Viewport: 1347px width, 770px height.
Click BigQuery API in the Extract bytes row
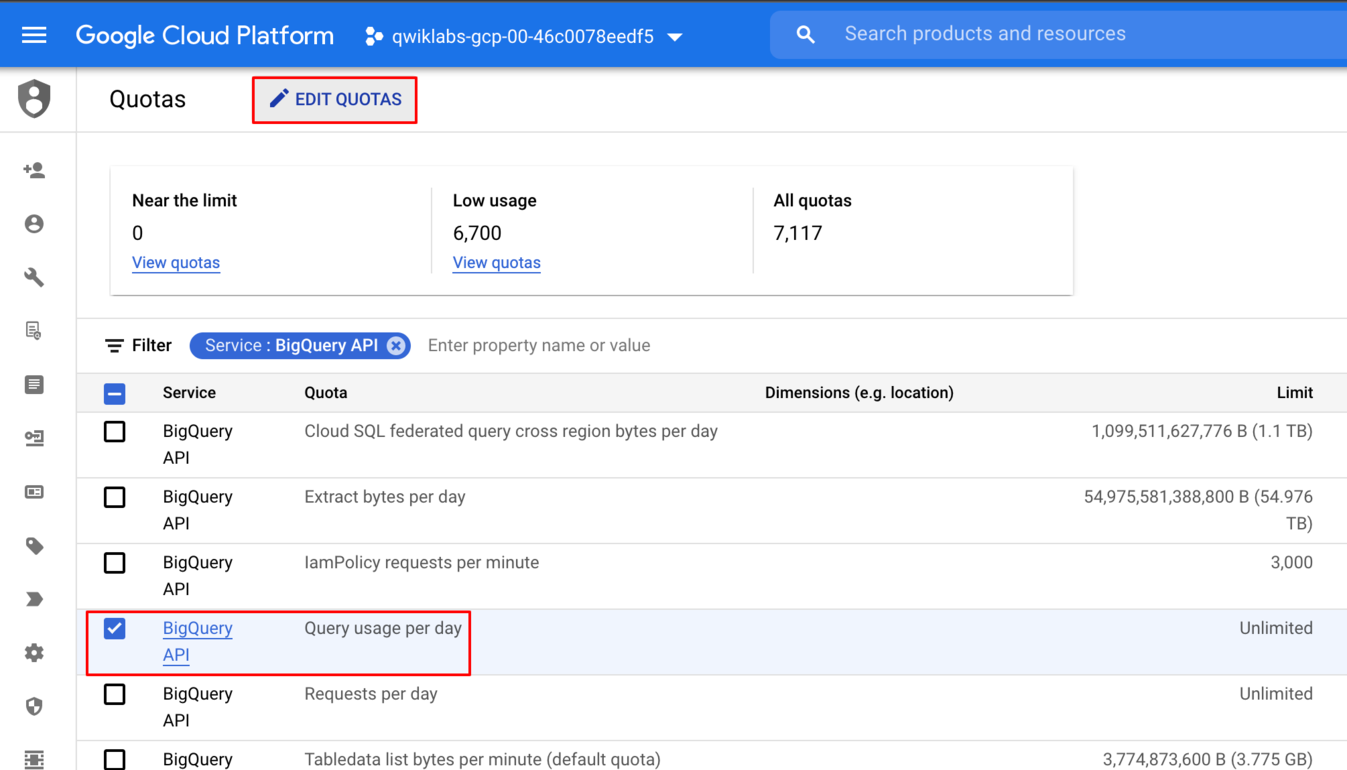(x=198, y=510)
